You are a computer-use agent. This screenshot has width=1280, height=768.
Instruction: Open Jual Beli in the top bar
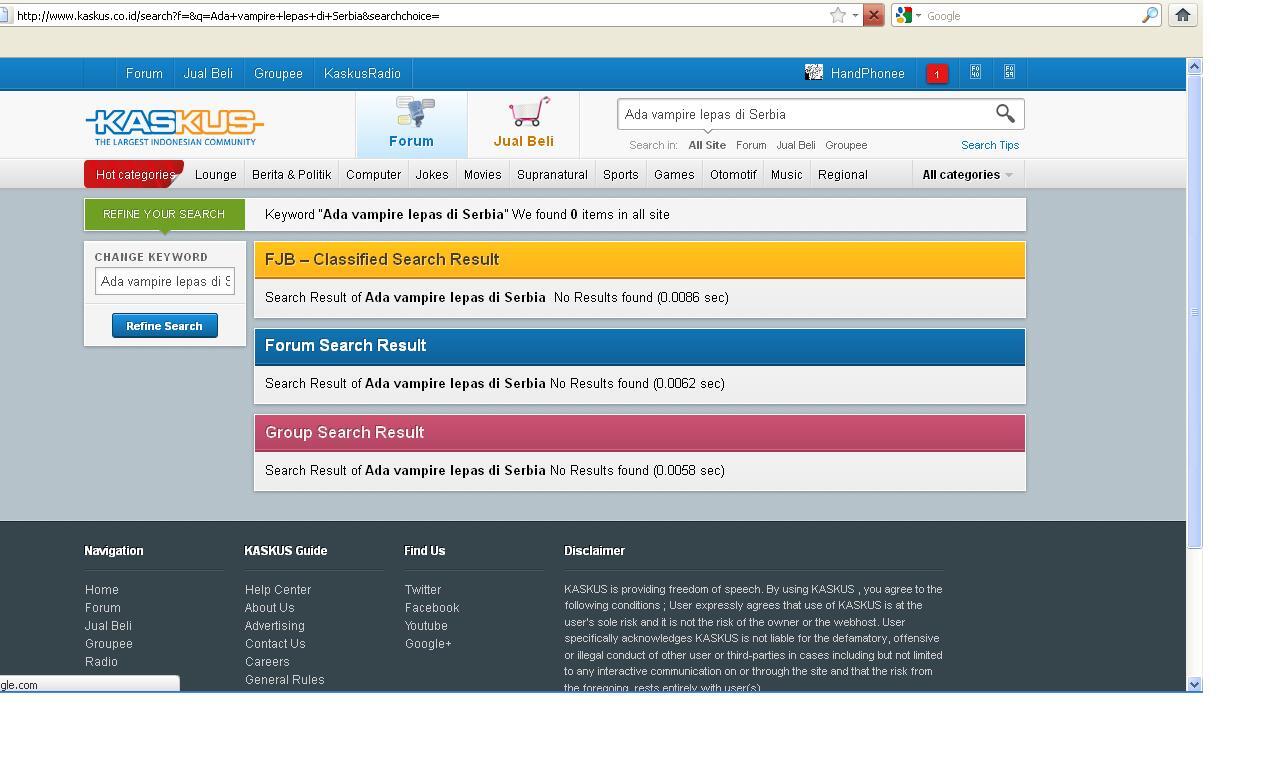(x=208, y=73)
